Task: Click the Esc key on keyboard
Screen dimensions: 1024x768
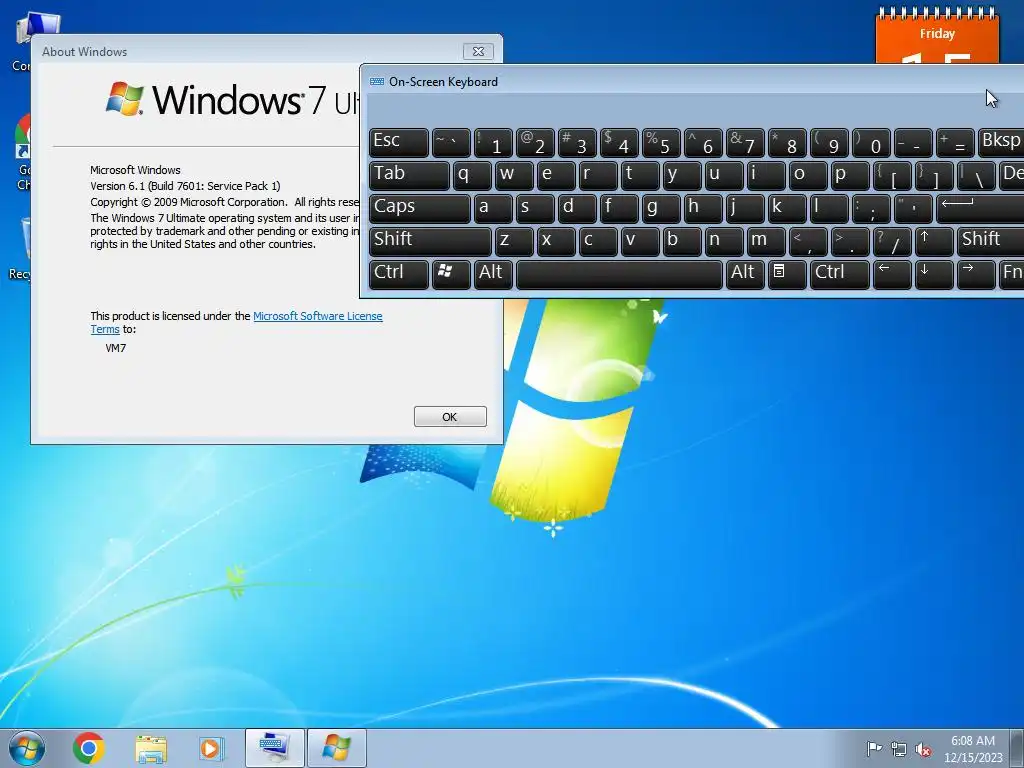Action: [x=398, y=143]
